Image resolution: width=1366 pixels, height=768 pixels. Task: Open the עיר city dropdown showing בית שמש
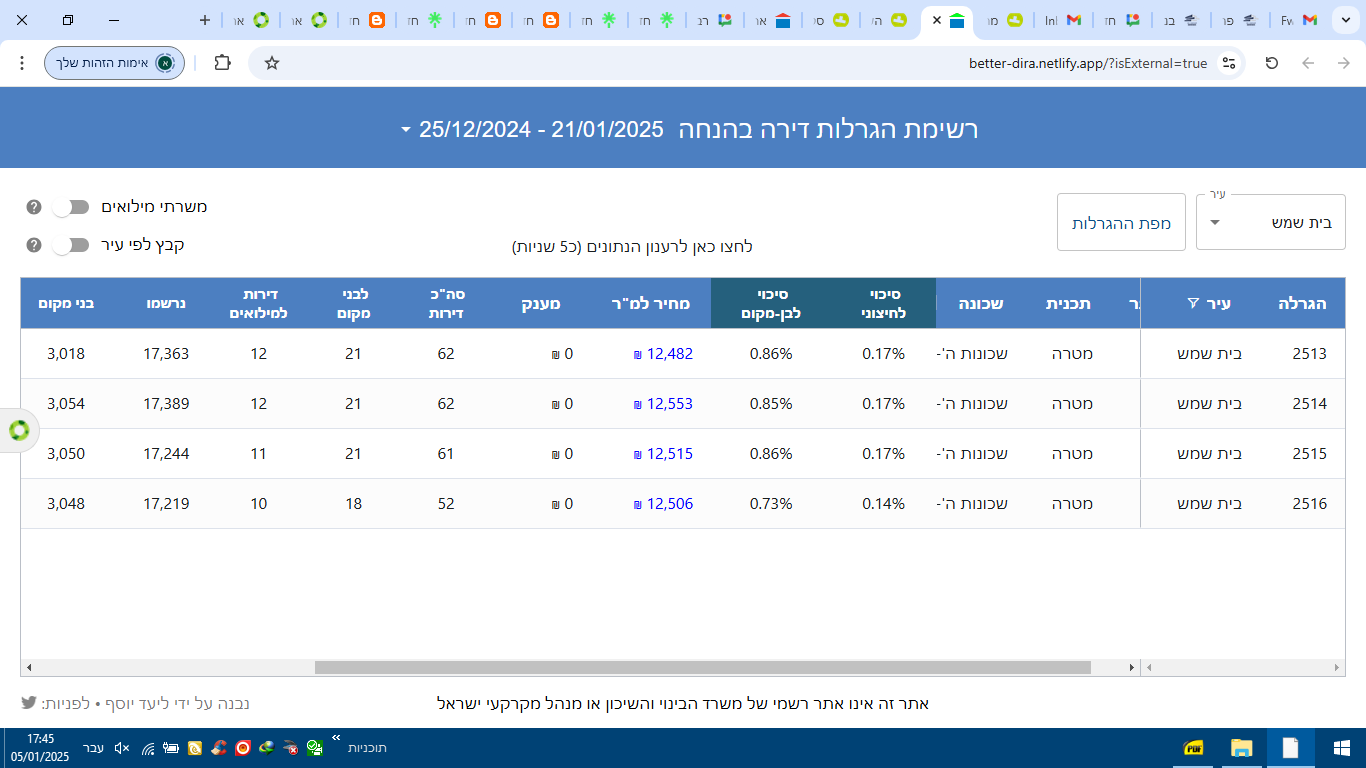1271,222
